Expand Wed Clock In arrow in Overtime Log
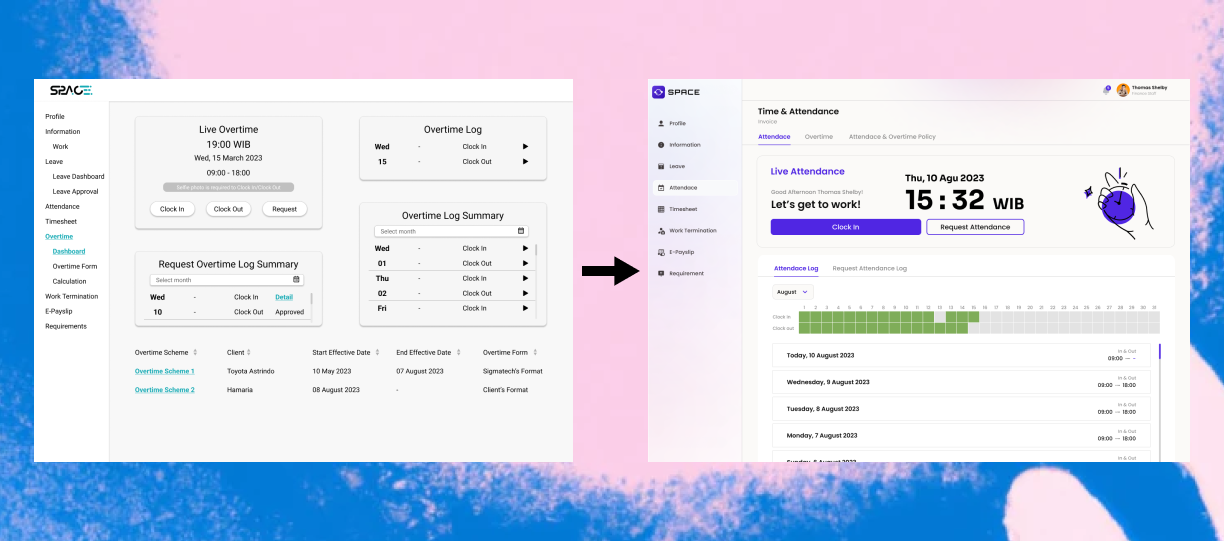1224x541 pixels. pos(525,147)
